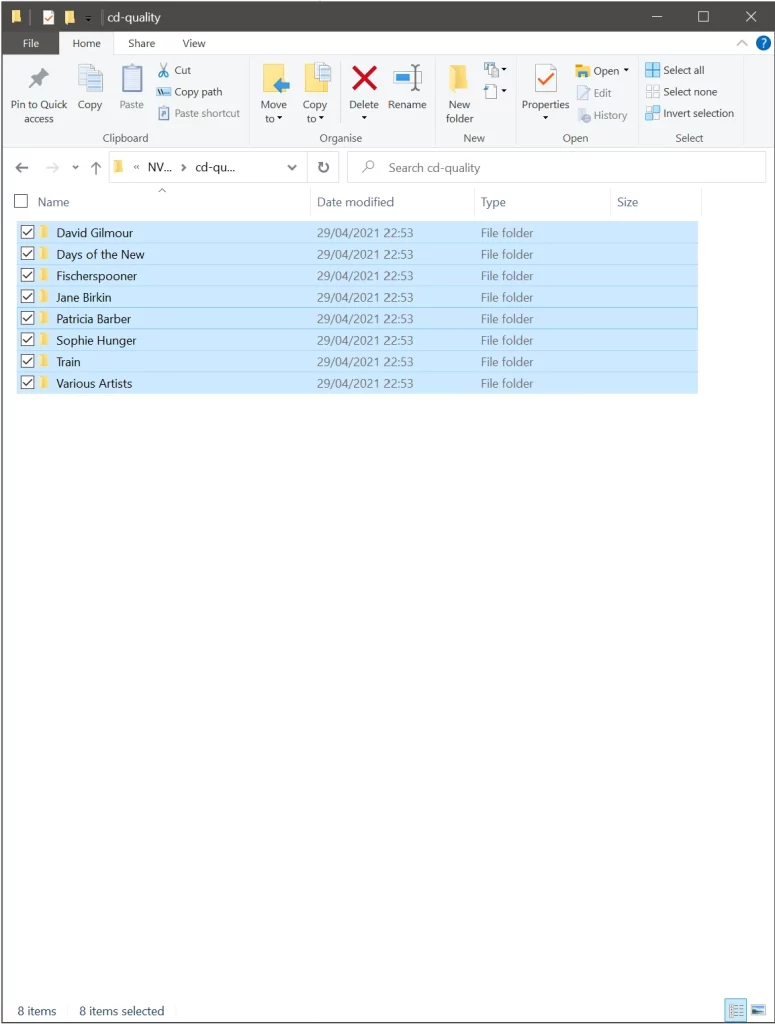Click the NV... breadcrumb segment
The image size is (775, 1024).
[x=159, y=167]
